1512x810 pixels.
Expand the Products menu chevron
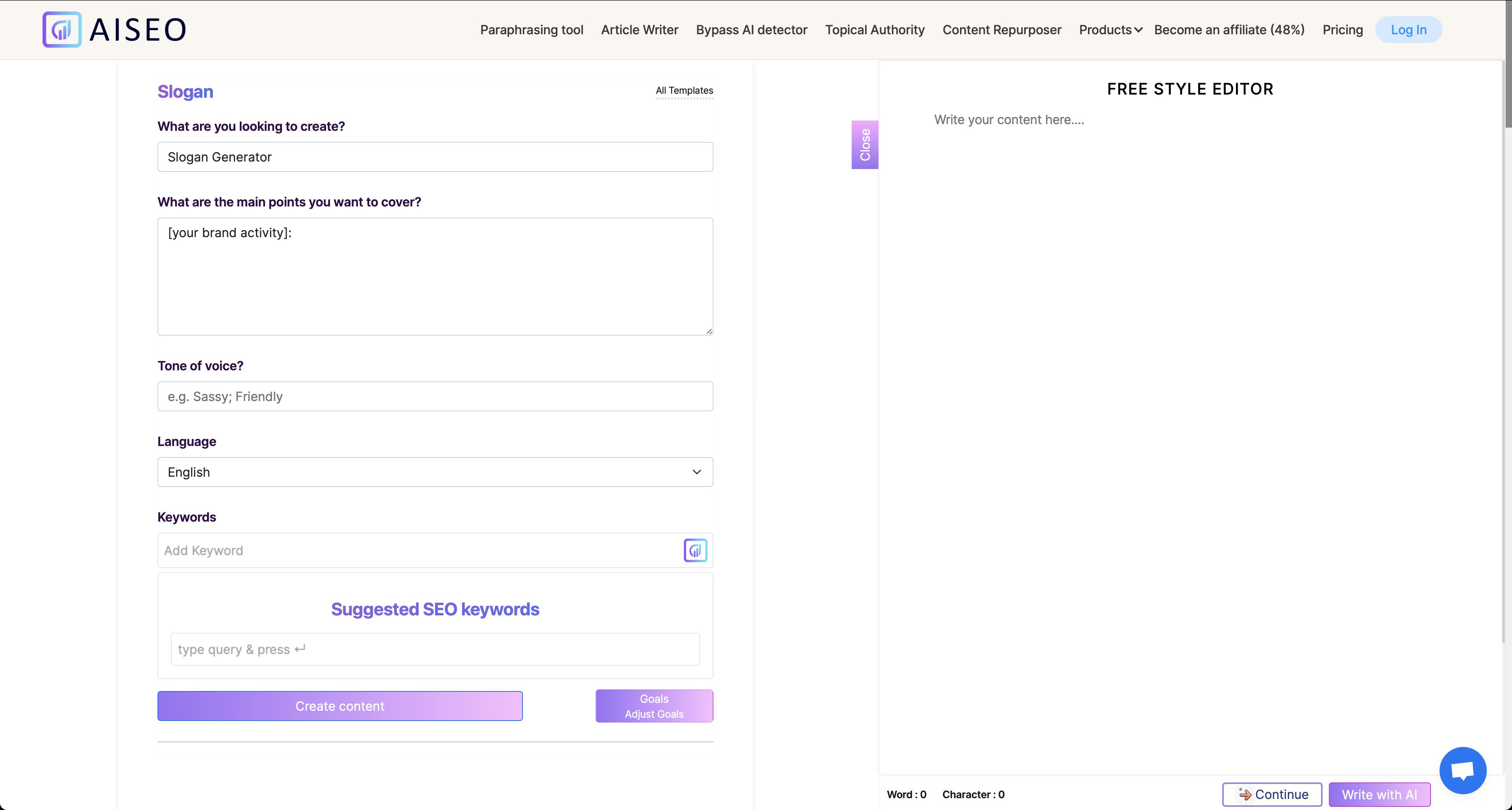(1139, 30)
